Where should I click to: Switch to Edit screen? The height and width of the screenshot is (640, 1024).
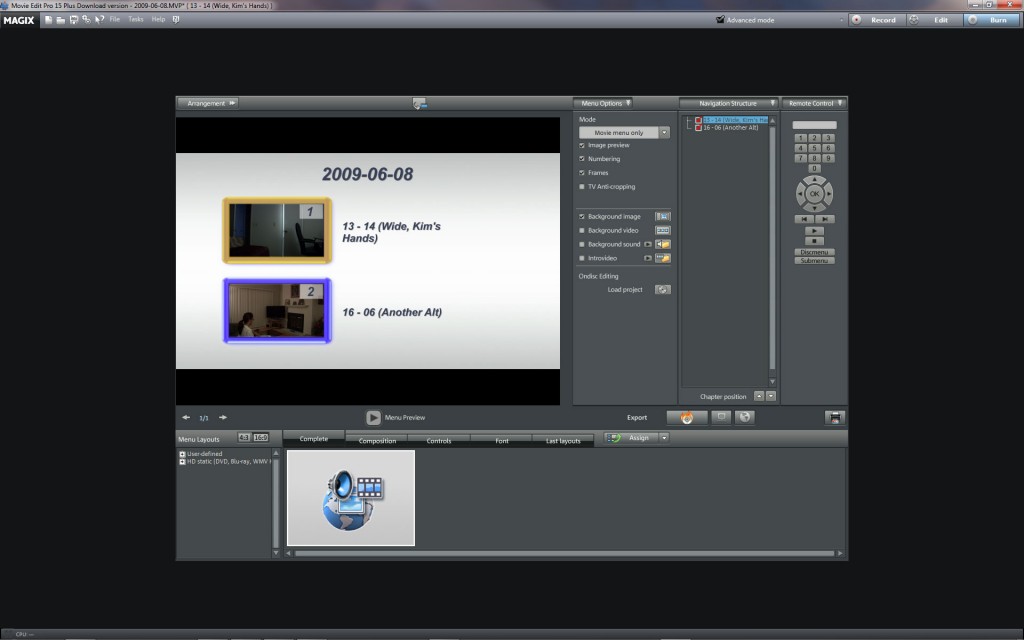[x=935, y=20]
